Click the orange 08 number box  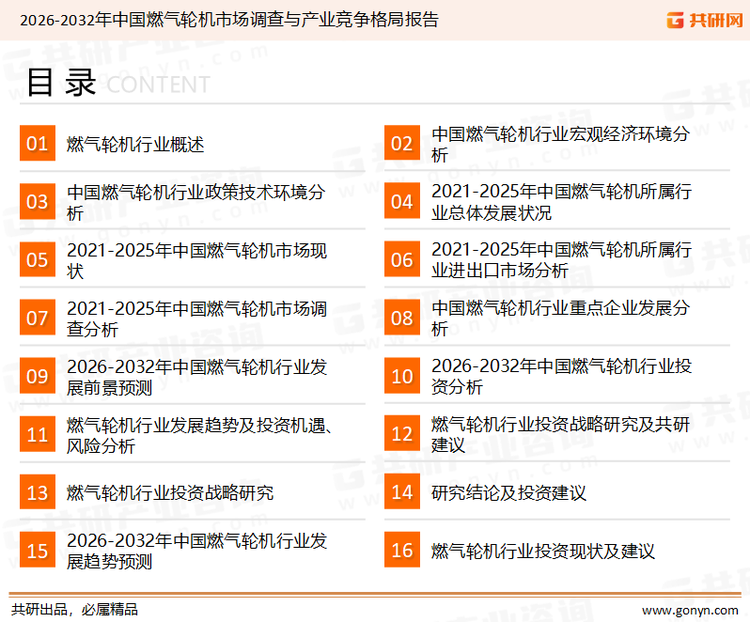[x=402, y=318]
